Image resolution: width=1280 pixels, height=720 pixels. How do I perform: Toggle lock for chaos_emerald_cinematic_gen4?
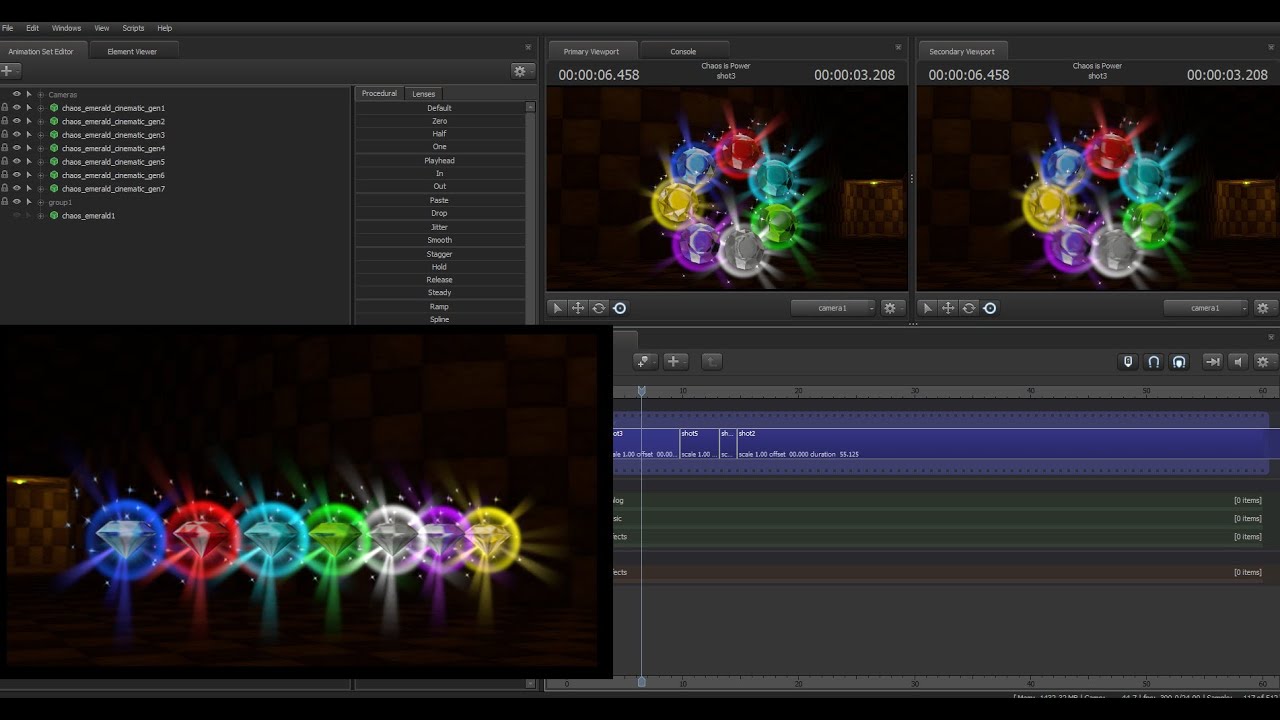coord(4,148)
